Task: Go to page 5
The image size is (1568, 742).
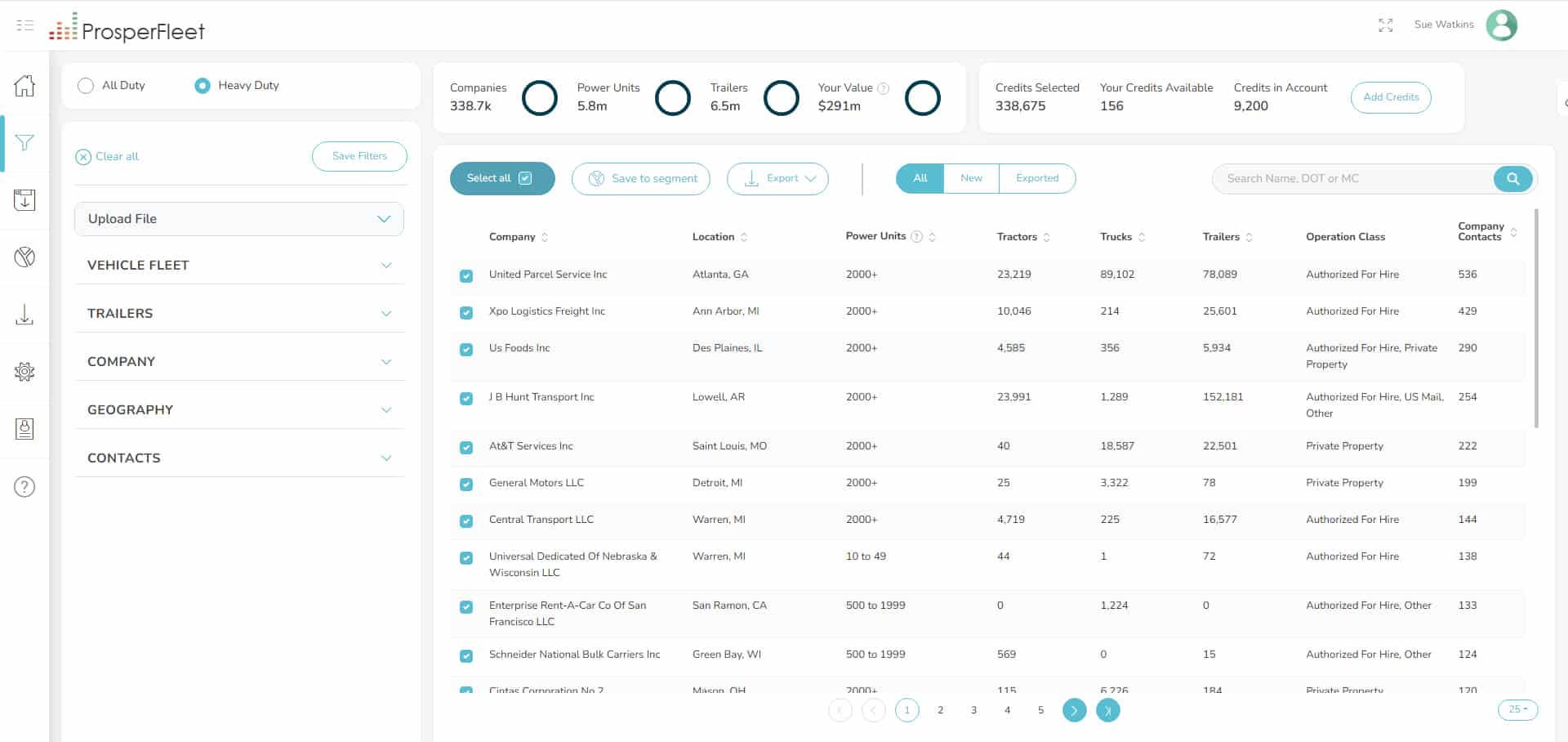Action: 1040,710
